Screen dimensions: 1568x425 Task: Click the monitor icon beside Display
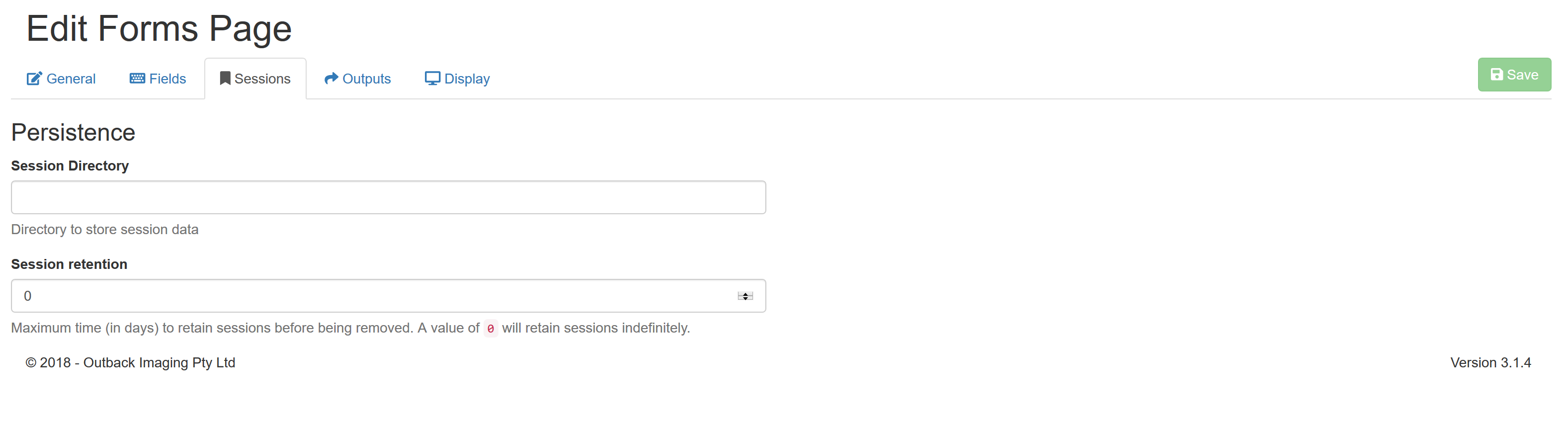click(x=432, y=79)
